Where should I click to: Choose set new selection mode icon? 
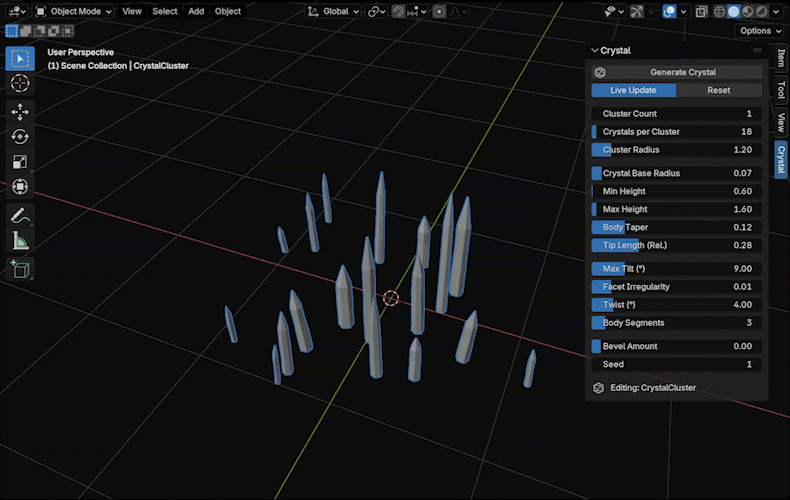pos(12,31)
